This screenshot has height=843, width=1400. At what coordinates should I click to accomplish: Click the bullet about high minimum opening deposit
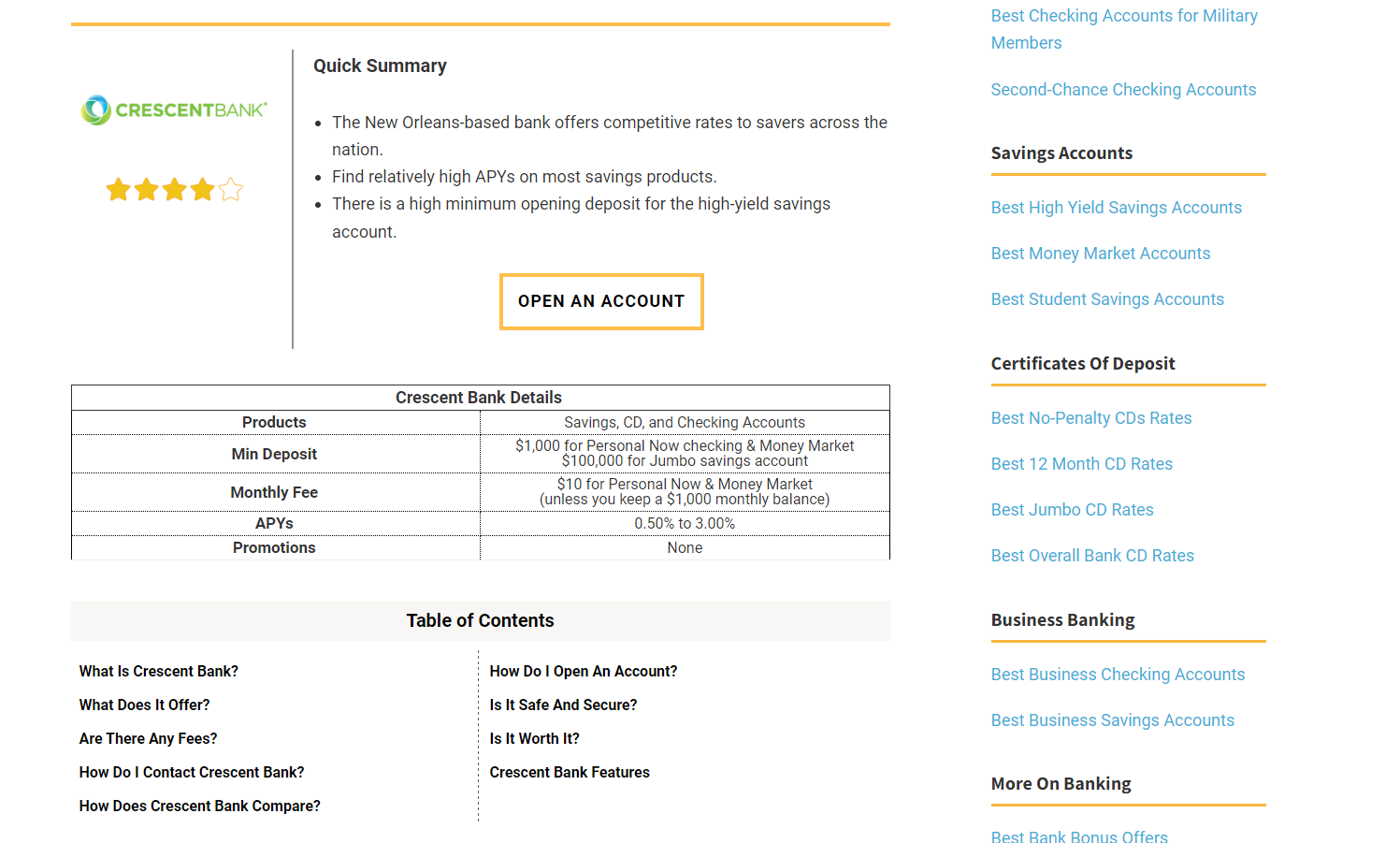[x=581, y=218]
